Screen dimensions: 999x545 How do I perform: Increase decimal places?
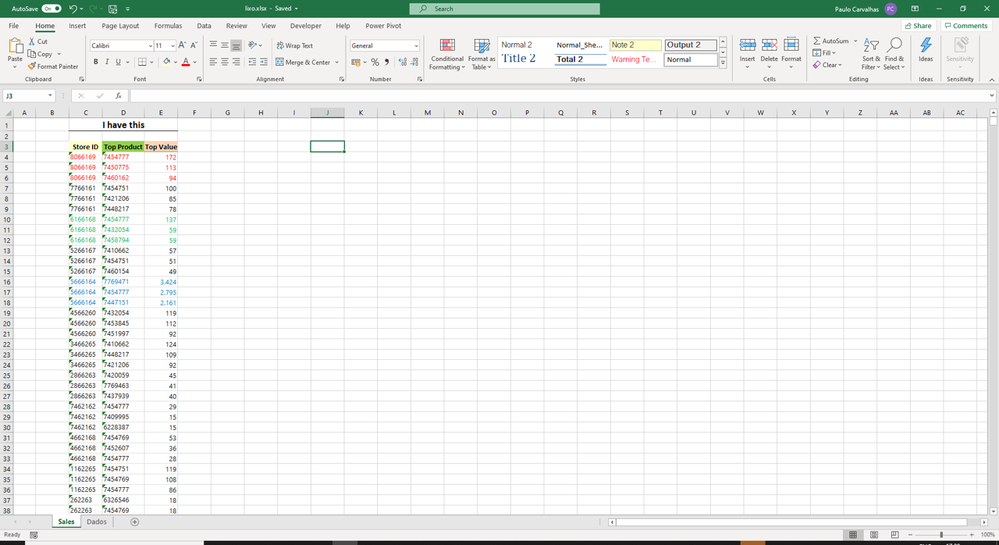coord(403,62)
